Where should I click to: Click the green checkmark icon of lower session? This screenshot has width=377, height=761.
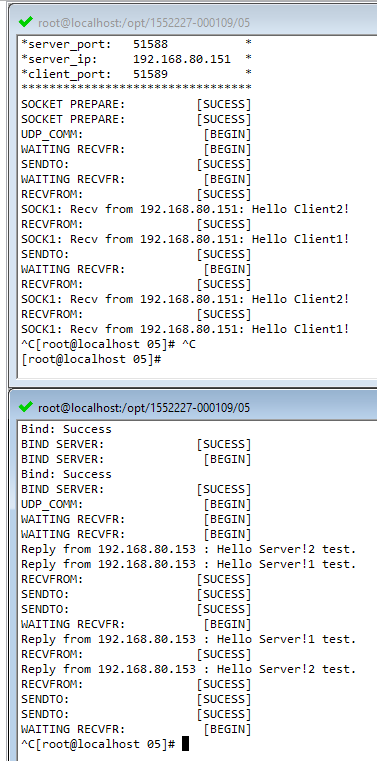26,407
